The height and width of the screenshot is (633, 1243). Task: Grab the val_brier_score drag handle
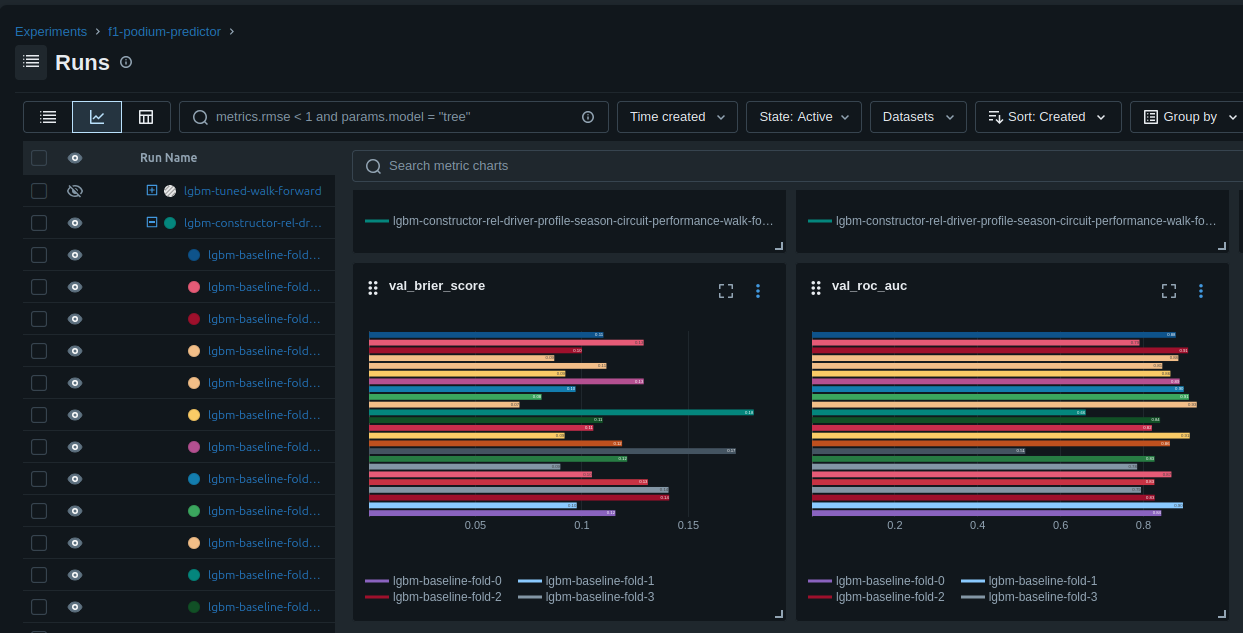[372, 288]
